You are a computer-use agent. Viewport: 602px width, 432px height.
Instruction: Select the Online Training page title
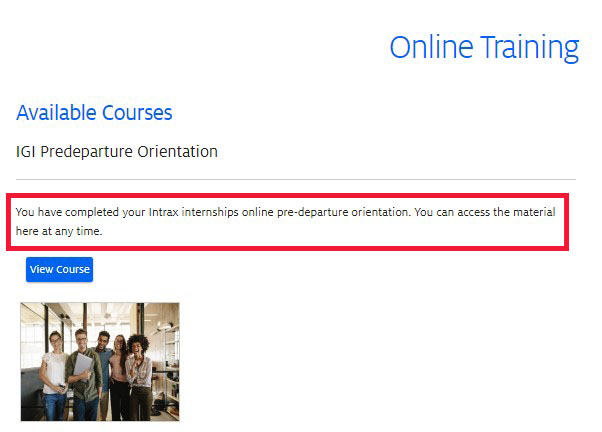tap(484, 47)
